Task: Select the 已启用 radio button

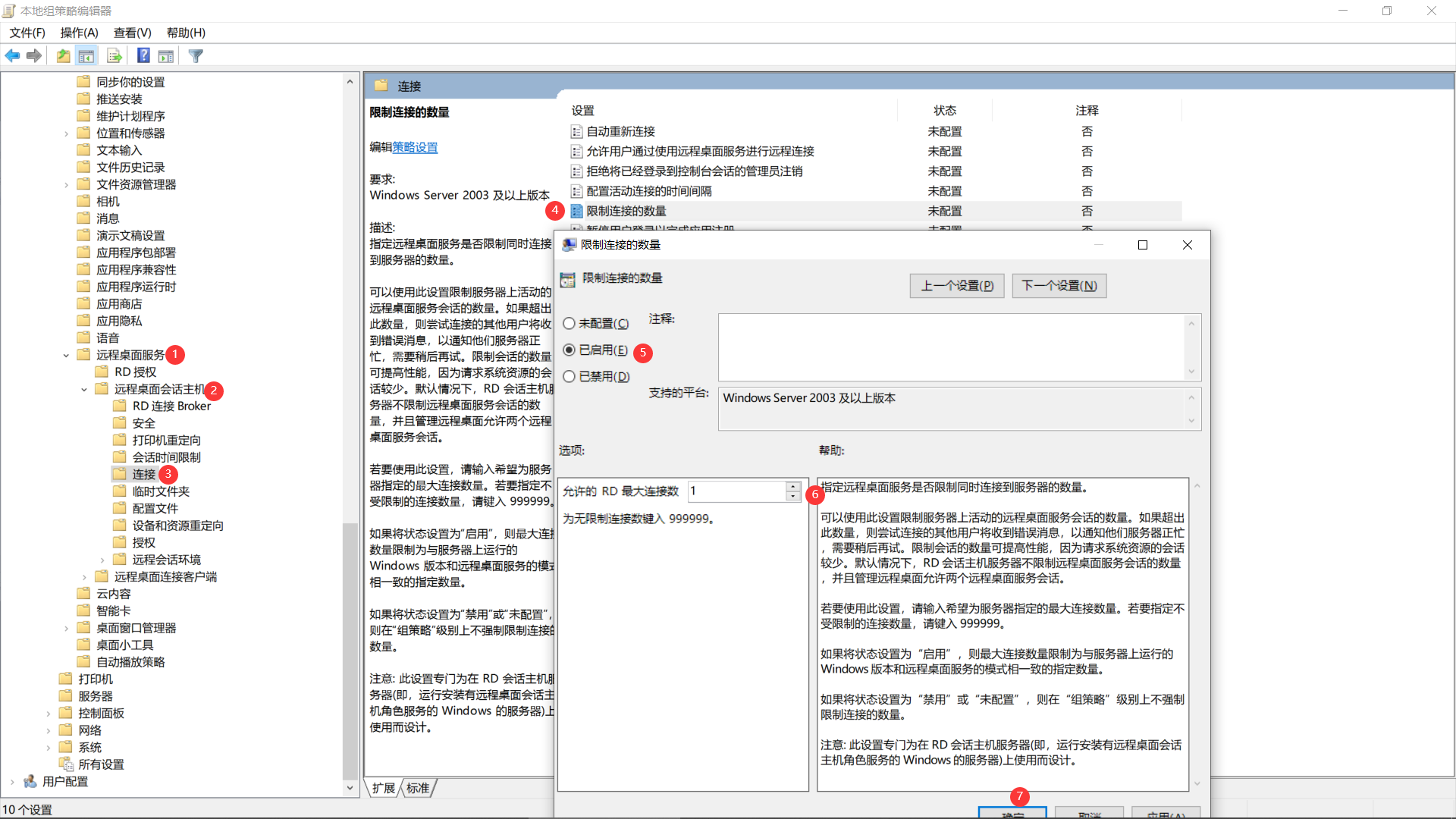Action: click(x=569, y=350)
